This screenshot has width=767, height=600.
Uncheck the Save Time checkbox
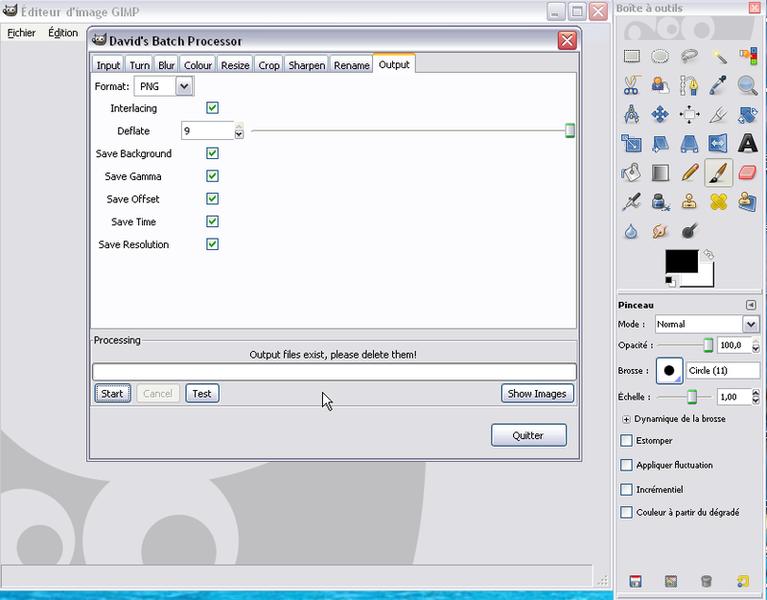[212, 222]
